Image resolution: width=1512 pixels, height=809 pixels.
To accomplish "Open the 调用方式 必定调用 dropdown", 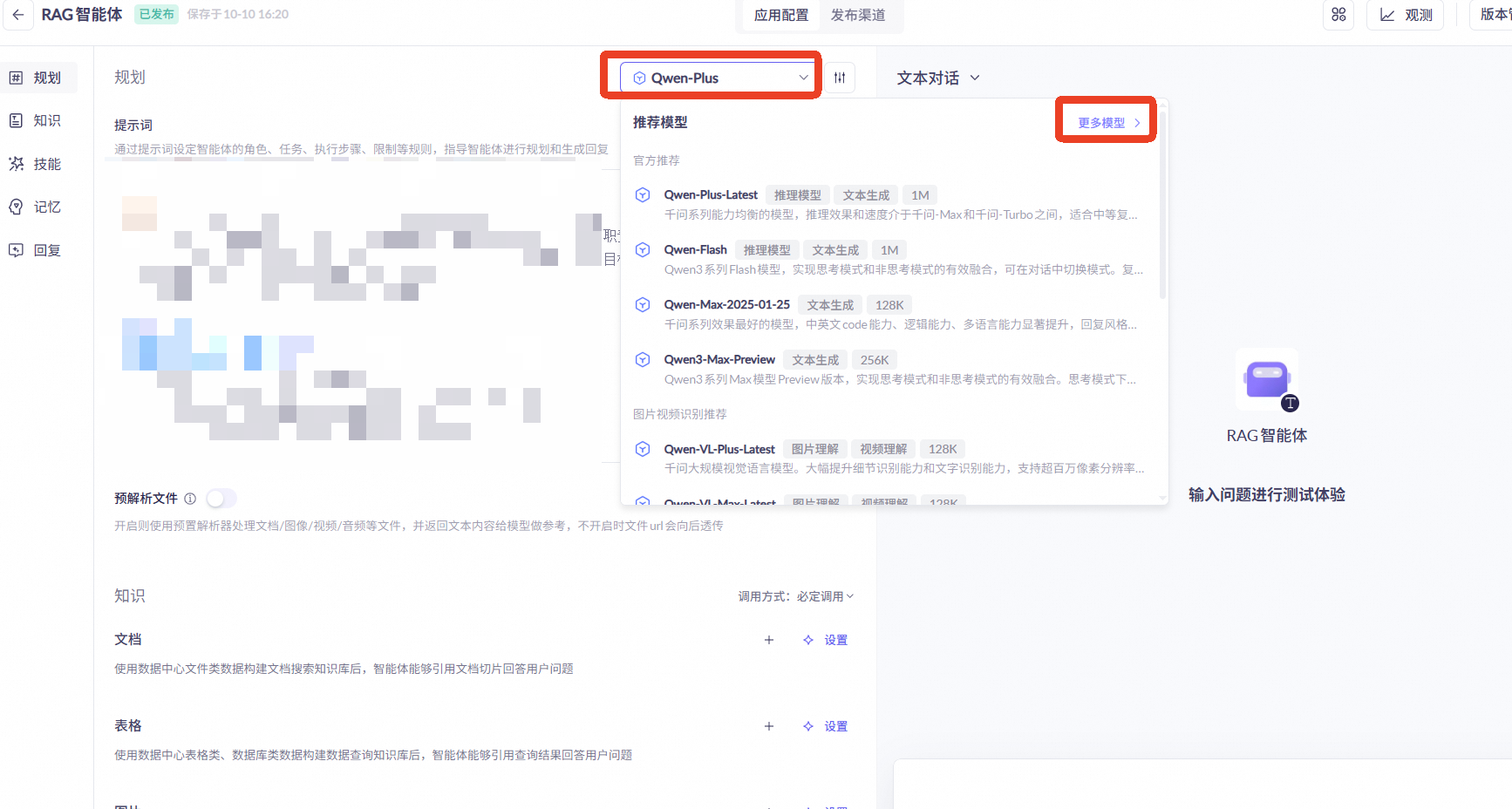I will pos(796,596).
